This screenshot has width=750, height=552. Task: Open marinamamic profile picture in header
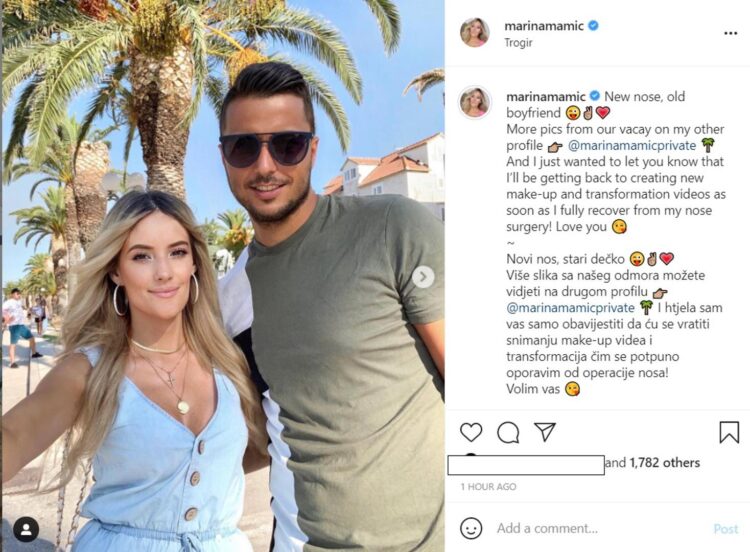474,33
